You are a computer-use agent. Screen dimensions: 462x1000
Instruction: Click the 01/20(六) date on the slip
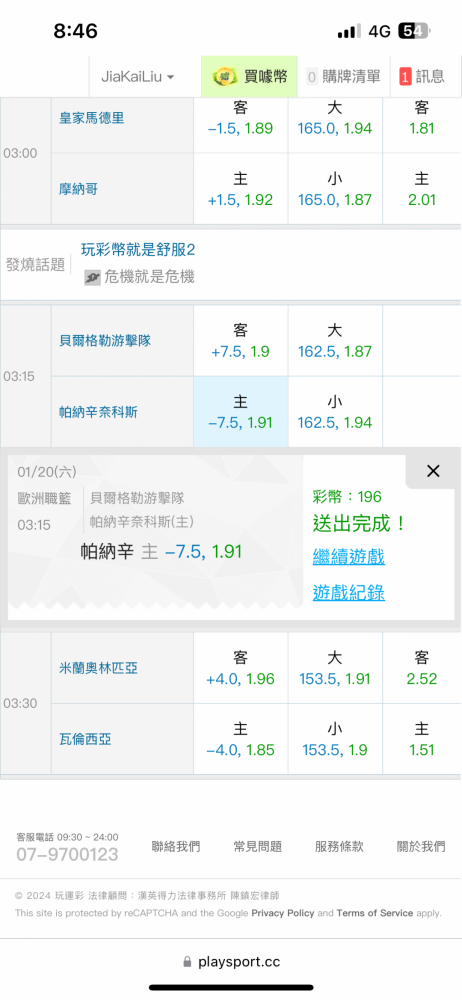point(47,472)
